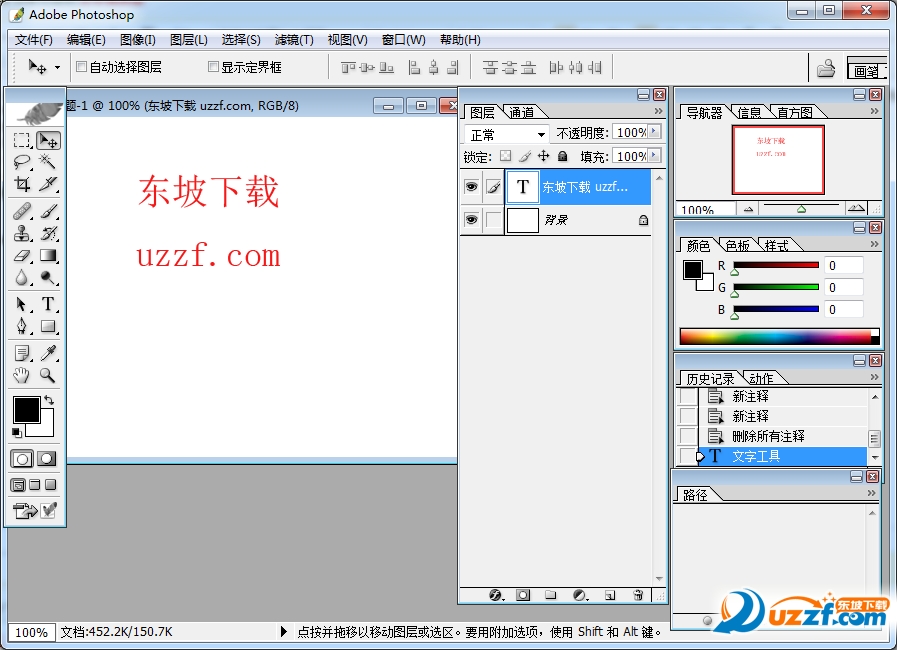Image resolution: width=897 pixels, height=650 pixels.
Task: Select the Pen tool
Action: tap(22, 327)
